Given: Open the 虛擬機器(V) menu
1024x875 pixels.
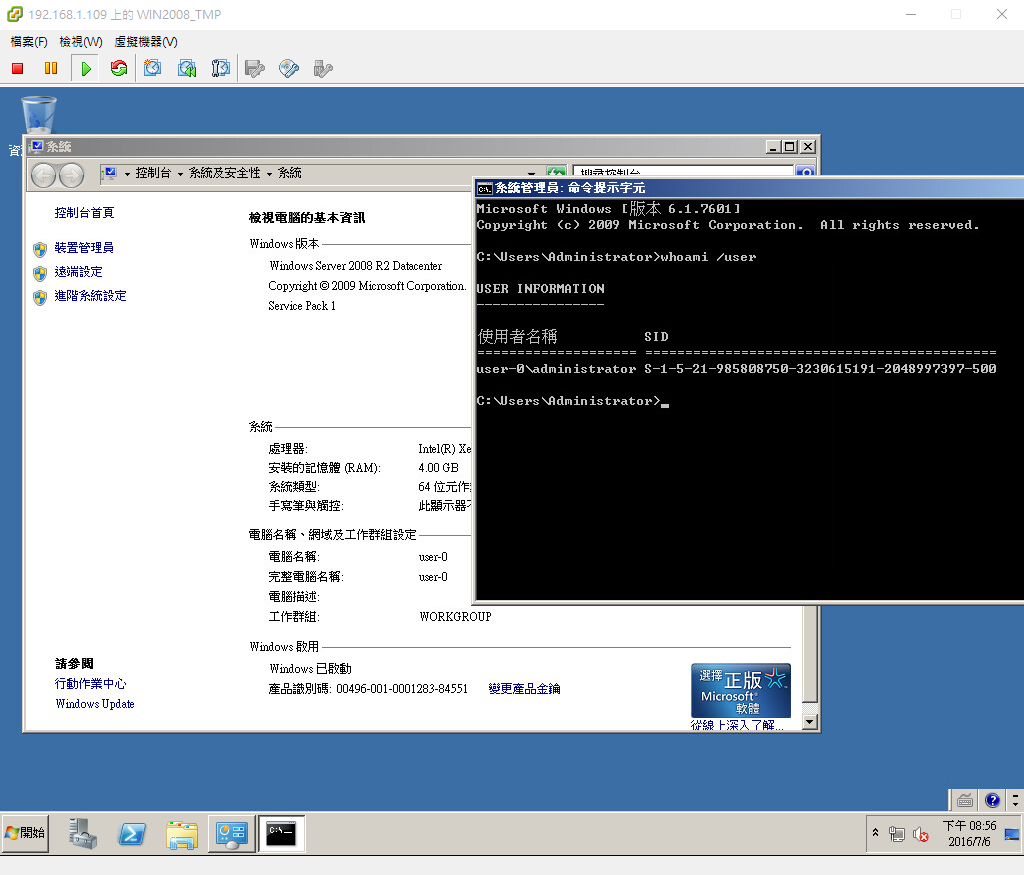Looking at the screenshot, I should [146, 42].
